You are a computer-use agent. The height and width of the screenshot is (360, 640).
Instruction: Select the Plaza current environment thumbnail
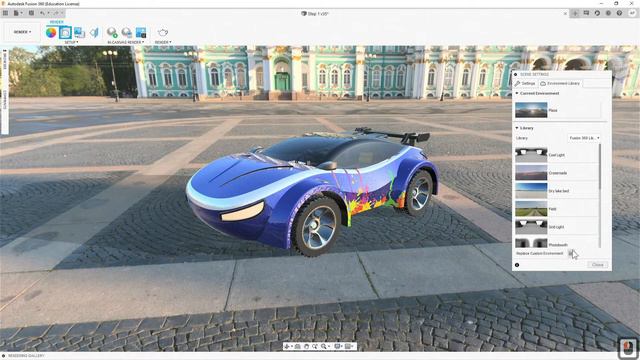click(531, 110)
